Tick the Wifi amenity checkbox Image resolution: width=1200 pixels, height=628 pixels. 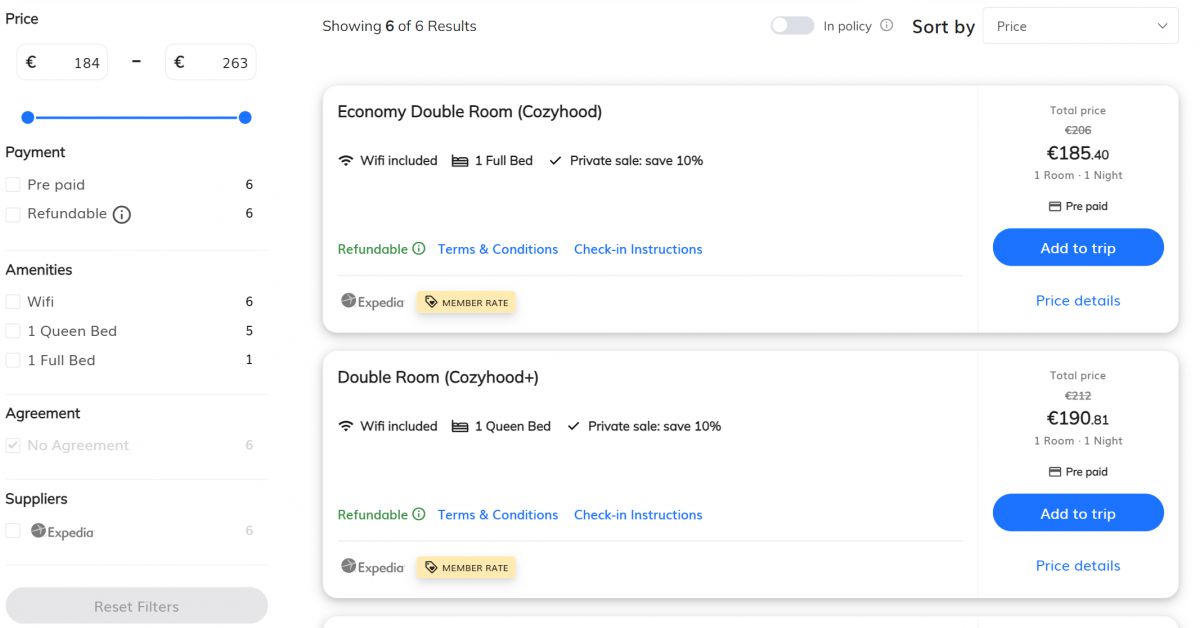13,302
